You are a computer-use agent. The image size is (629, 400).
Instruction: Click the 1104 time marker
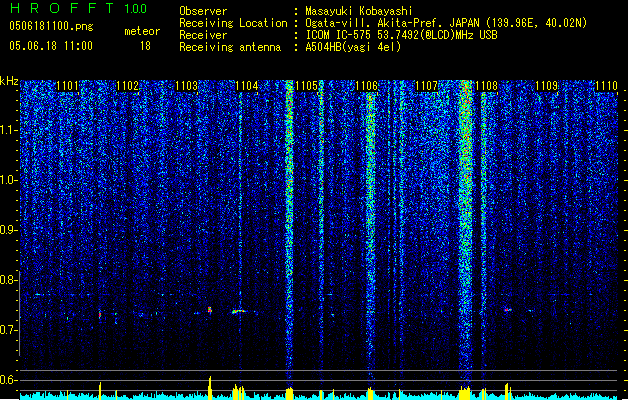tap(247, 86)
